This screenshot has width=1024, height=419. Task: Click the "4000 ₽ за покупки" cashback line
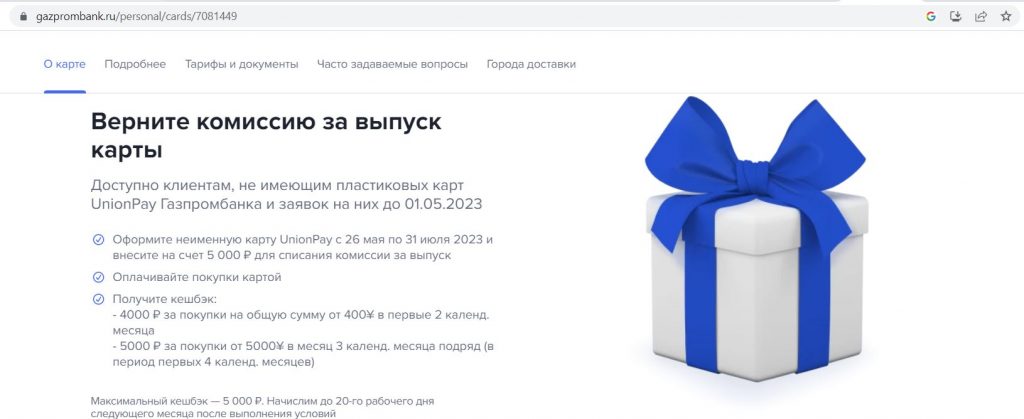point(301,323)
